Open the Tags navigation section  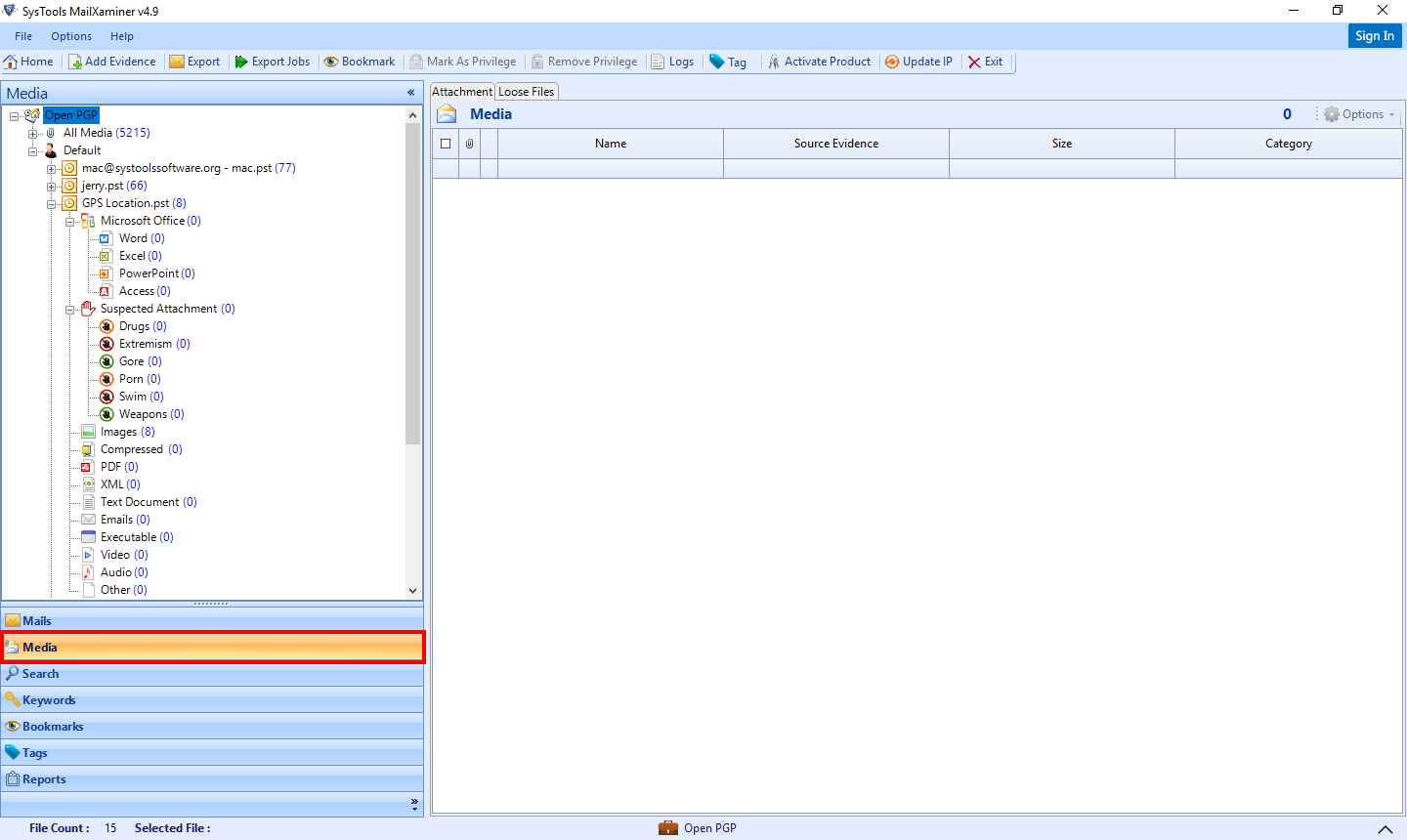pos(212,752)
